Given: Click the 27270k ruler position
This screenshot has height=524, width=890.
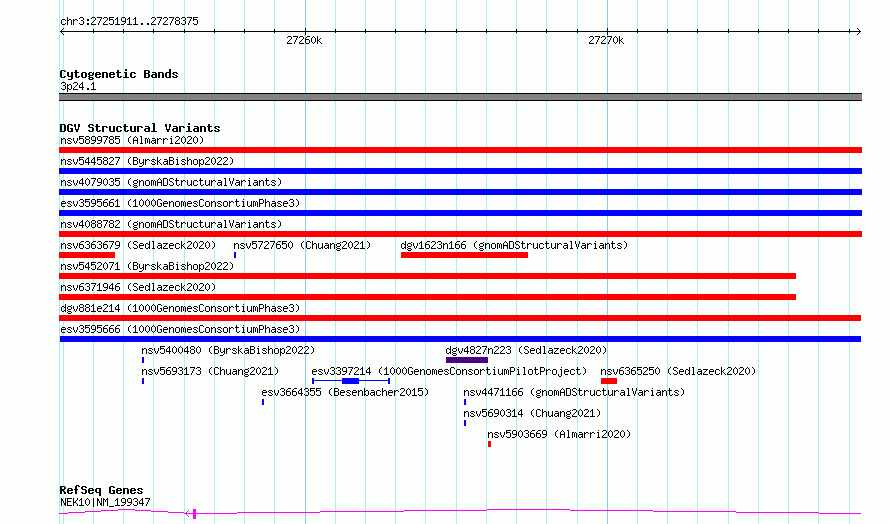Looking at the screenshot, I should click(606, 40).
